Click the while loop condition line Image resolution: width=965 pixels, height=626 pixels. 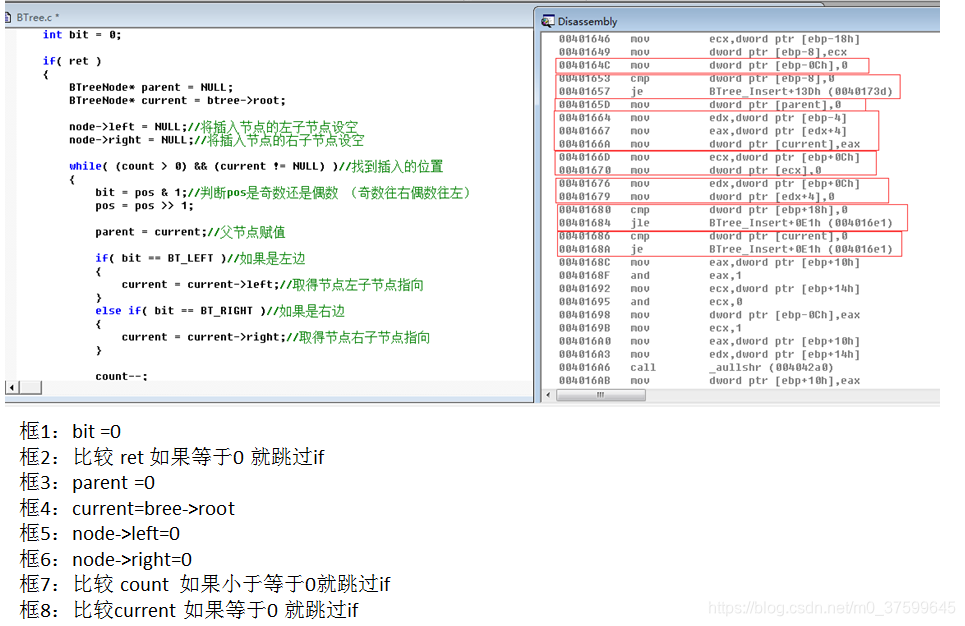[256, 166]
